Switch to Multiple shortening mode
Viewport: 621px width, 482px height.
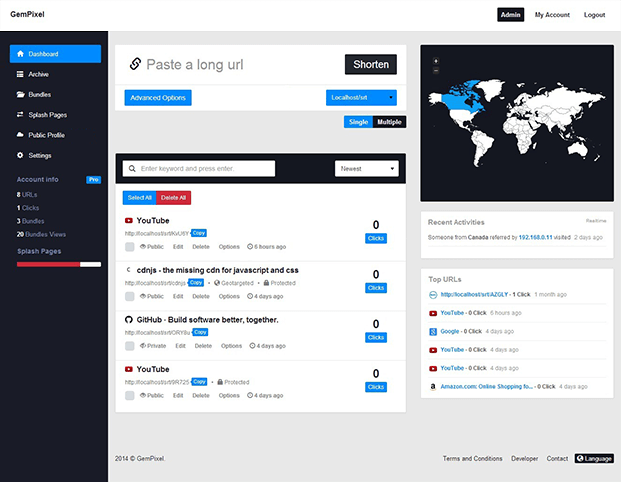390,122
